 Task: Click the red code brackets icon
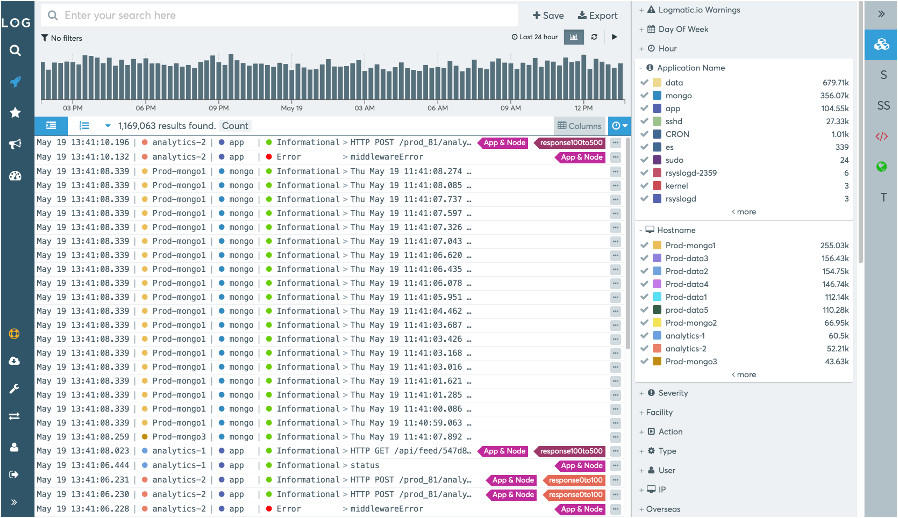pyautogui.click(x=881, y=136)
